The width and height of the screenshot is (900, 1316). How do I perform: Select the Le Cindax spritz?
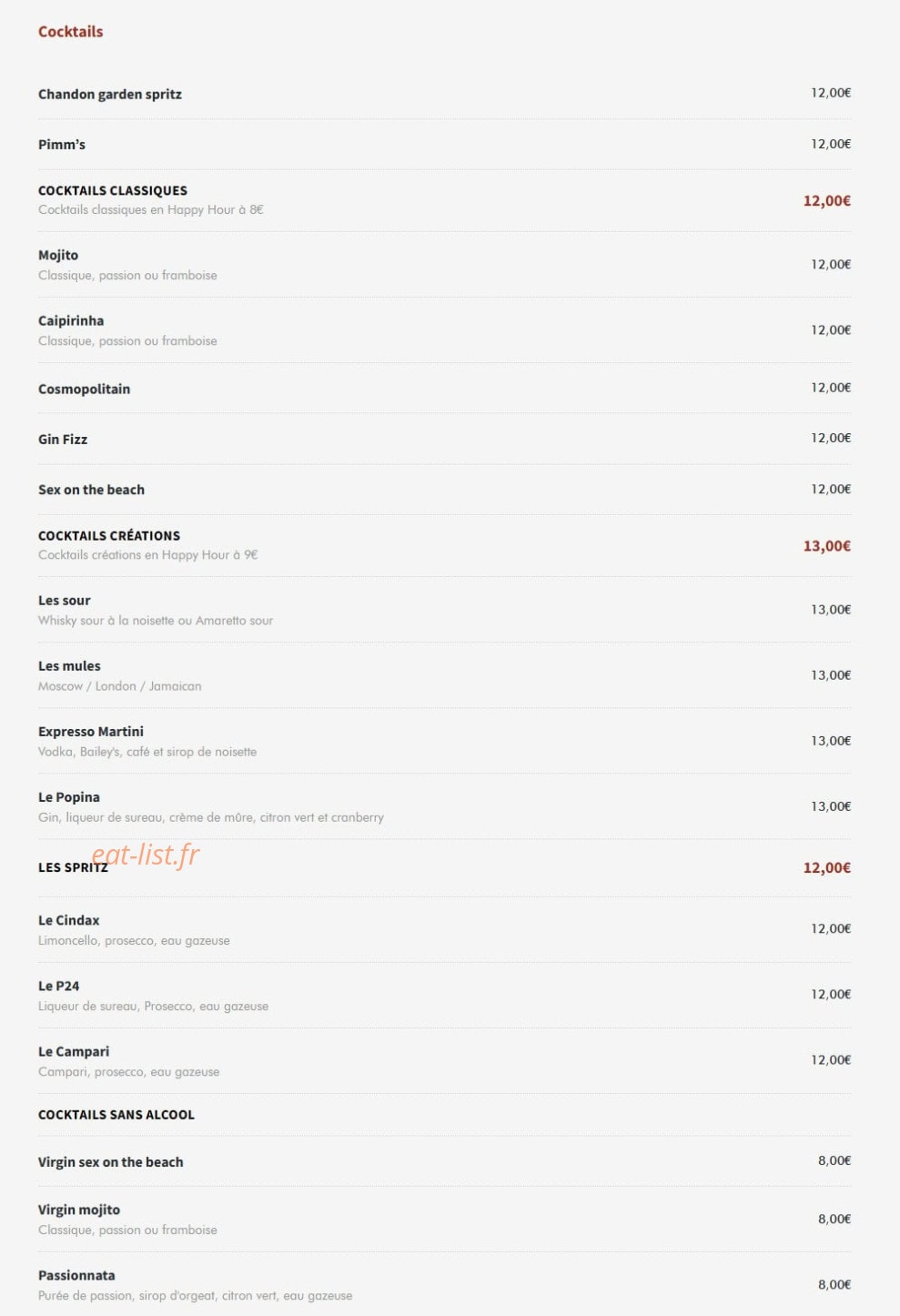point(69,920)
